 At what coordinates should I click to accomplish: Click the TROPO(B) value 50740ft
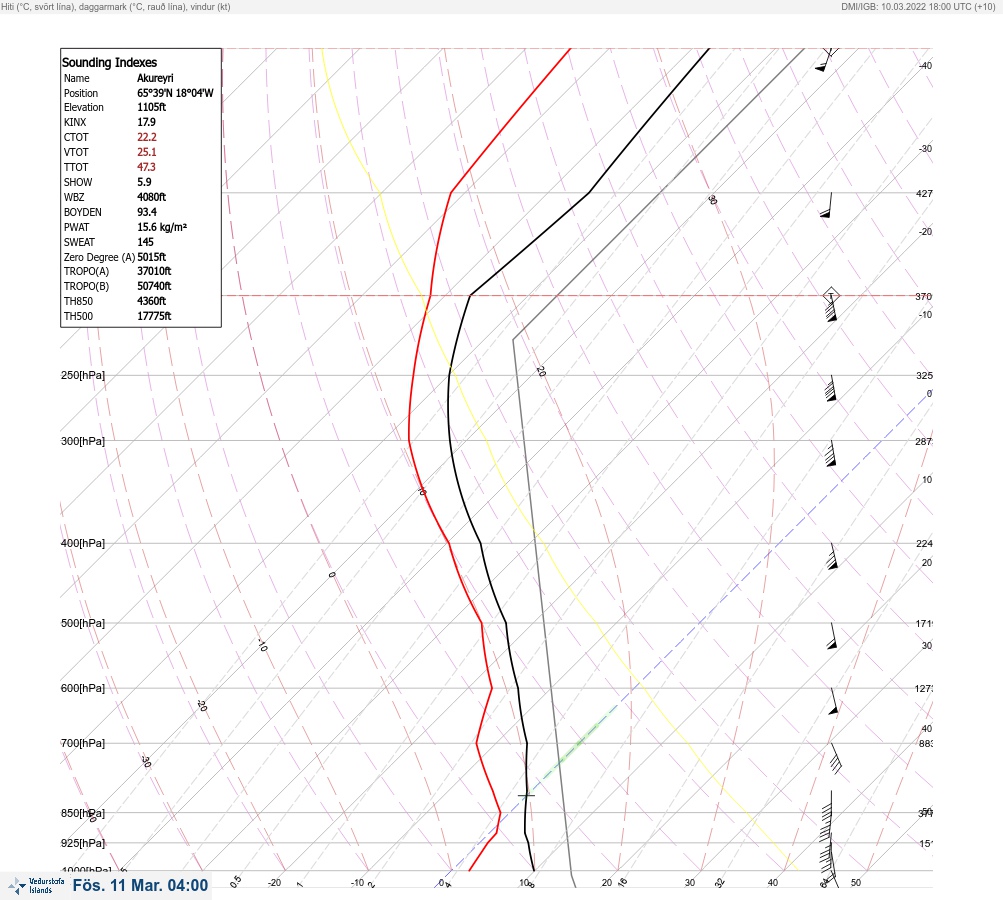coord(154,287)
